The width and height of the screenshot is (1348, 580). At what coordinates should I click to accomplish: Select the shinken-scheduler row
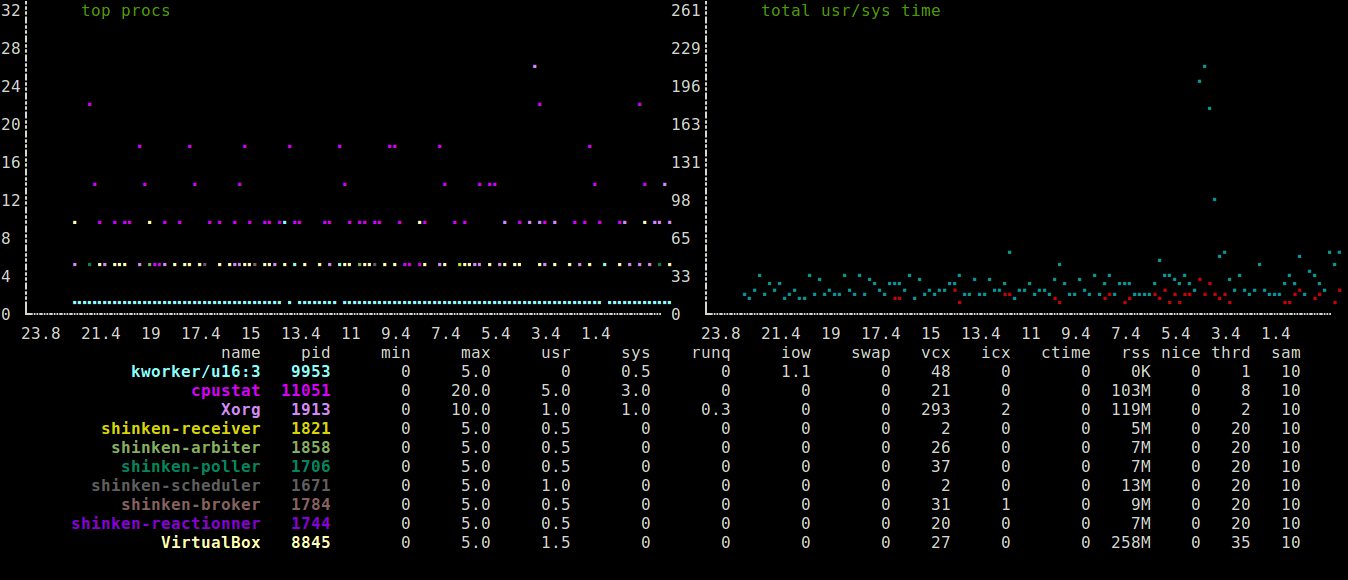point(177,485)
